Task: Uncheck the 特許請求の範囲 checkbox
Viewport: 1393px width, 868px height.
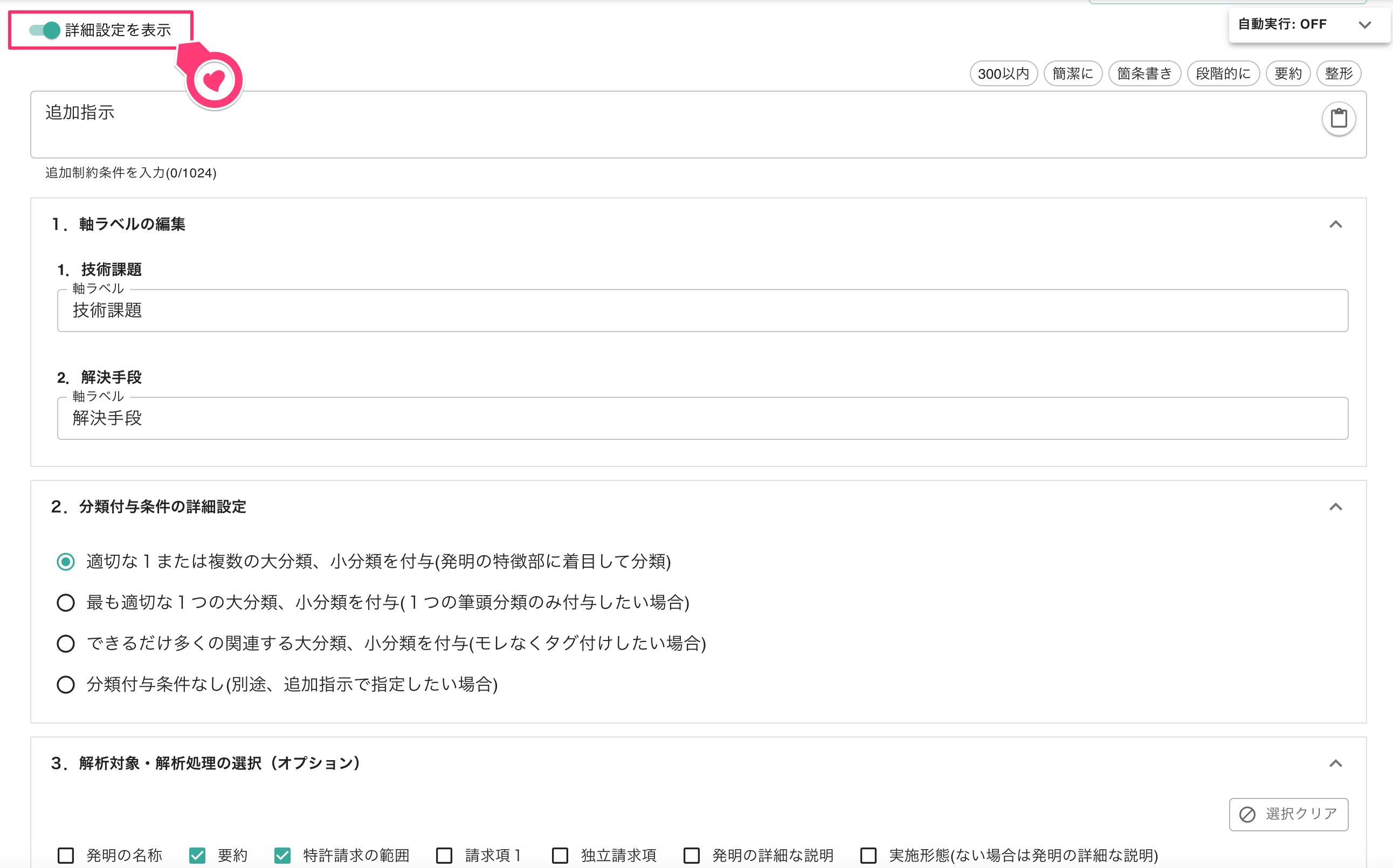Action: [x=282, y=856]
